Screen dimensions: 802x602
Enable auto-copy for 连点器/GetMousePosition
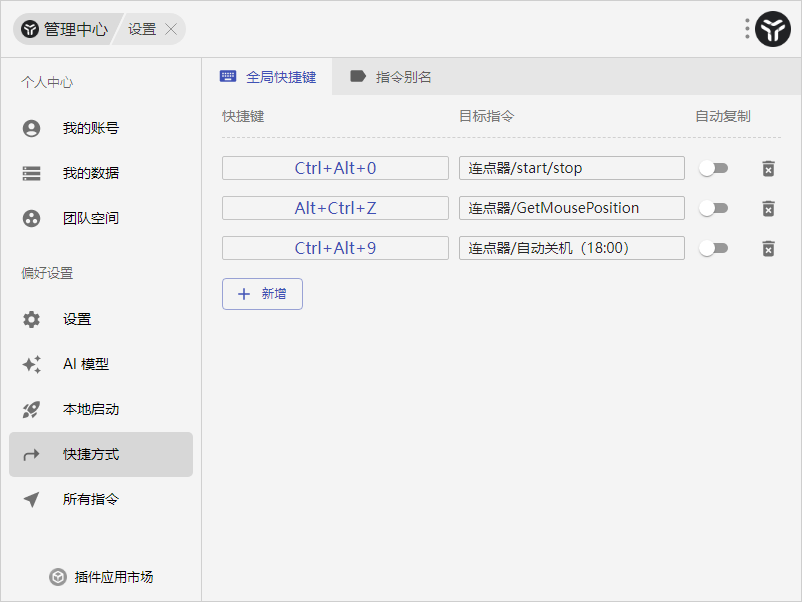[713, 208]
